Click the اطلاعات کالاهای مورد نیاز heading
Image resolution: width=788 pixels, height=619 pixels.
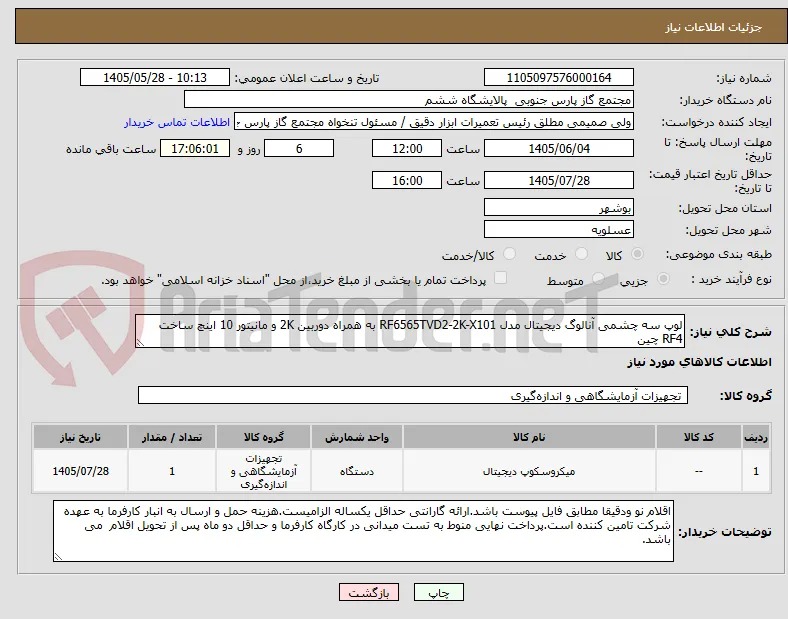[x=699, y=362]
